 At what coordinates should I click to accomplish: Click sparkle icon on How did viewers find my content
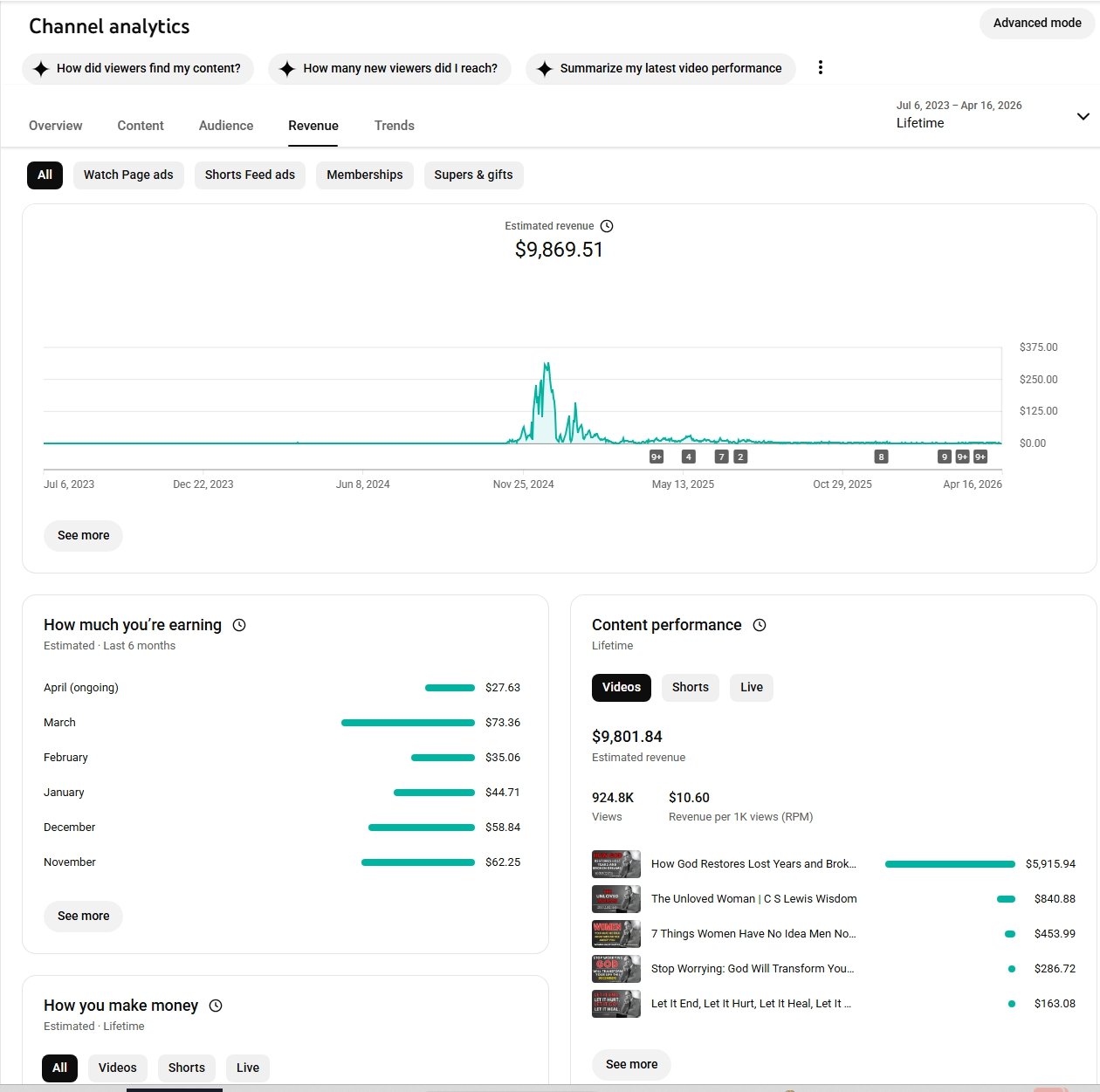click(41, 69)
